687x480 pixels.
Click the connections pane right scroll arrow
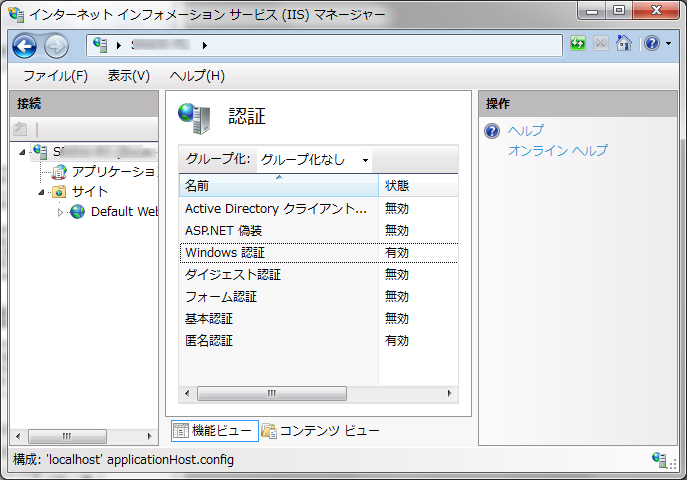(149, 436)
